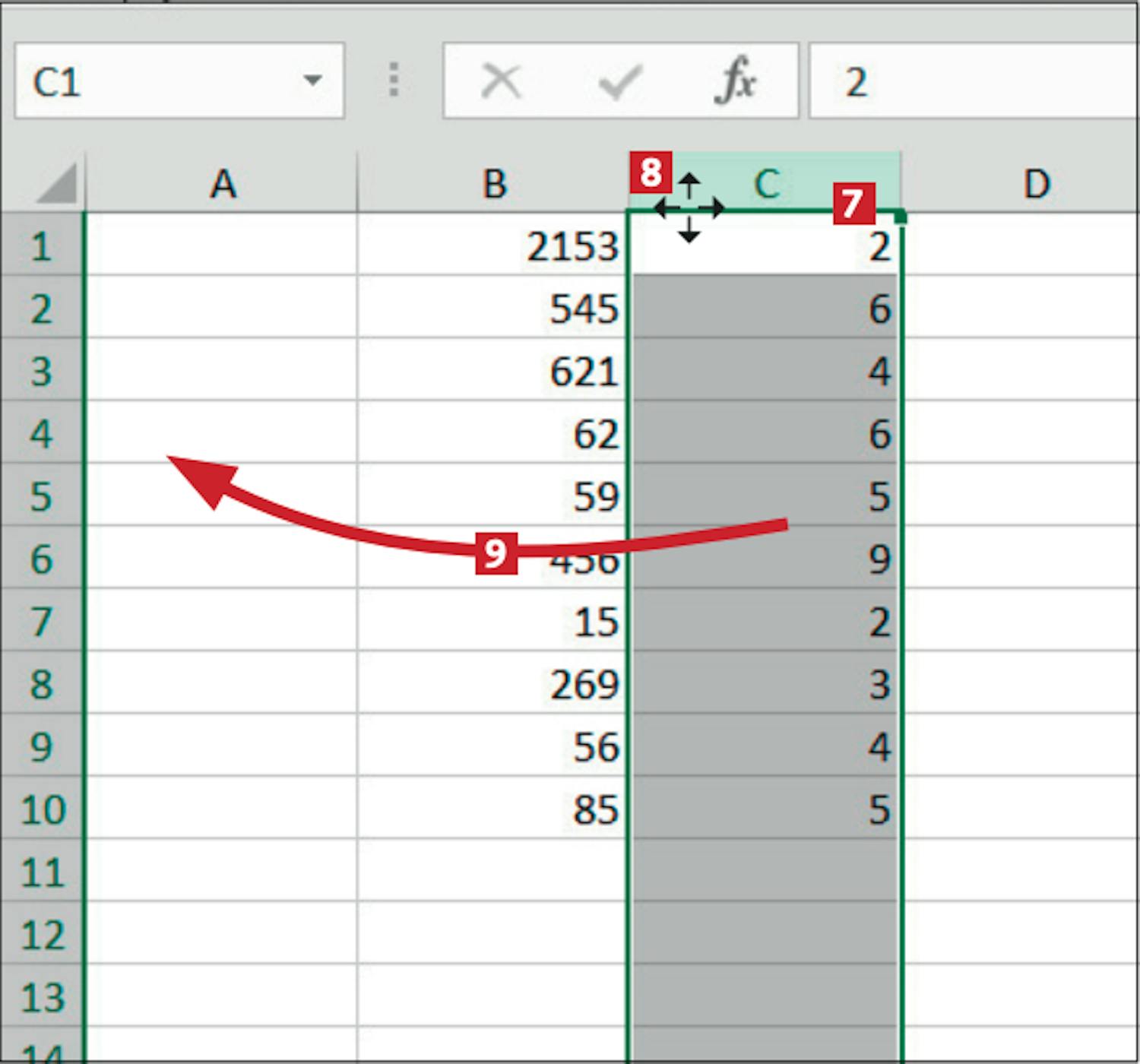
Task: Click cell B8 containing 269
Action: (x=494, y=684)
